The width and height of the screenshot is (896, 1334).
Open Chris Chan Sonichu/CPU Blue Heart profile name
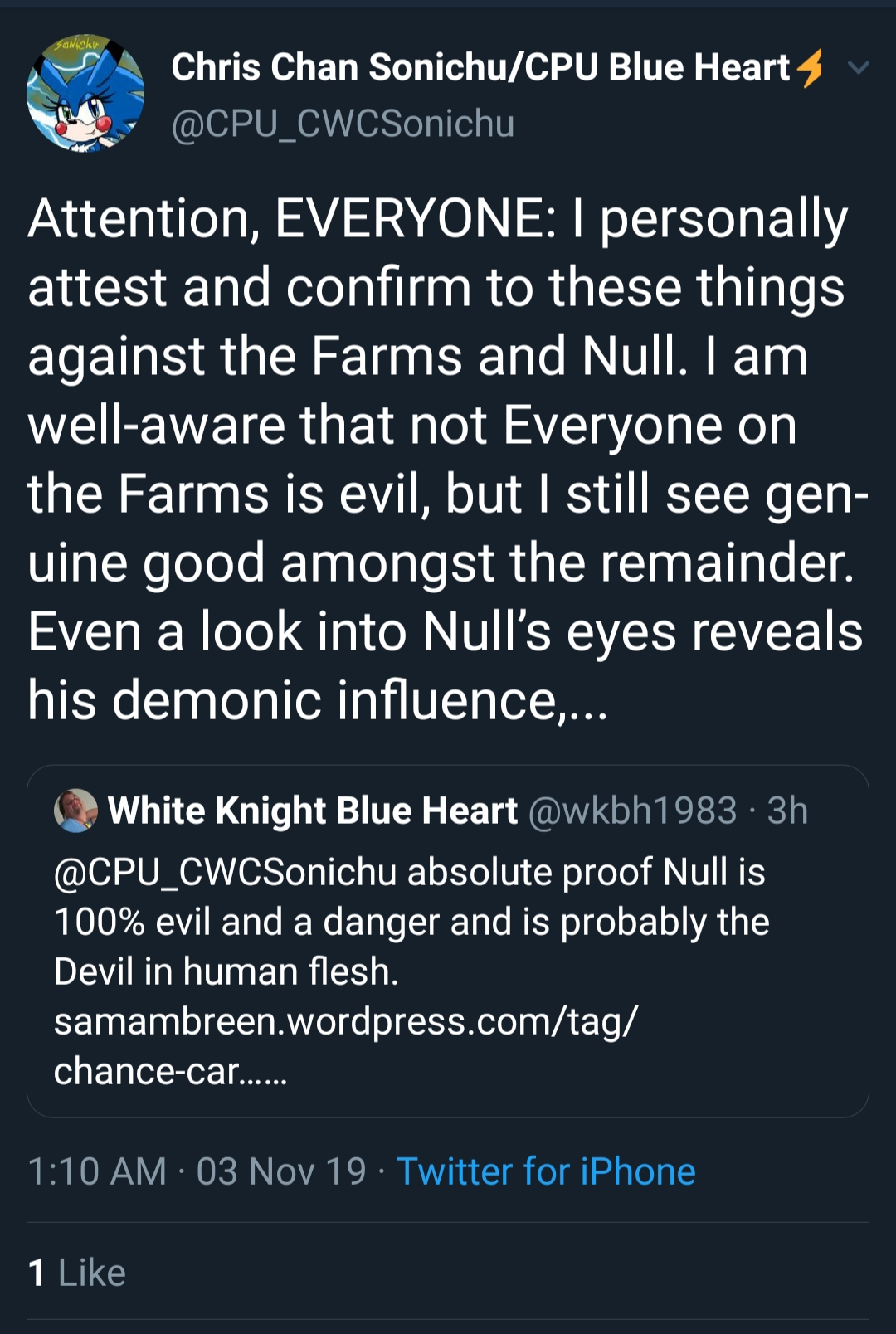click(x=480, y=67)
